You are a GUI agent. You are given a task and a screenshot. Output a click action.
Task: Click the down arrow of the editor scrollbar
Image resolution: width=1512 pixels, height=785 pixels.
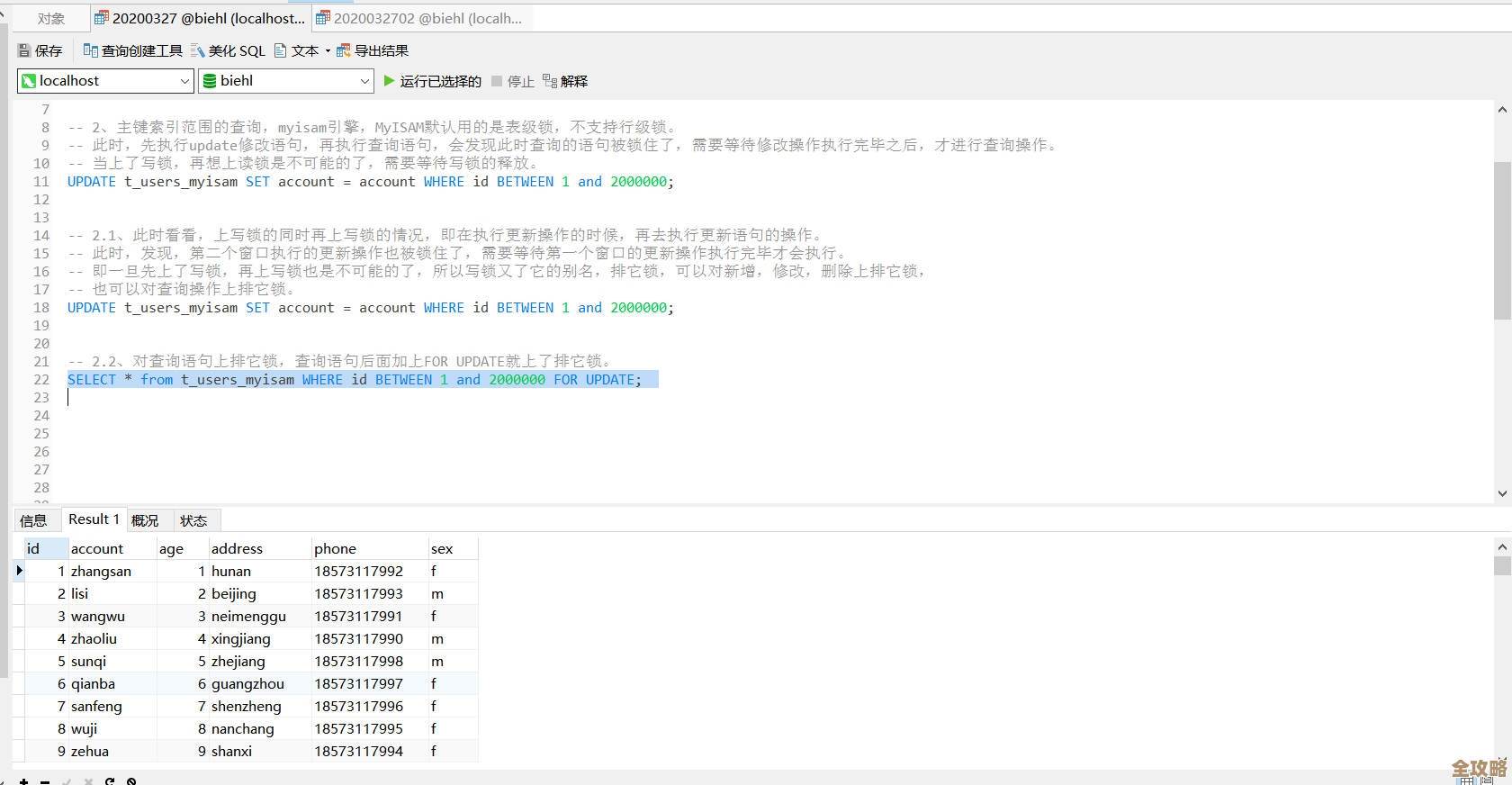1502,493
